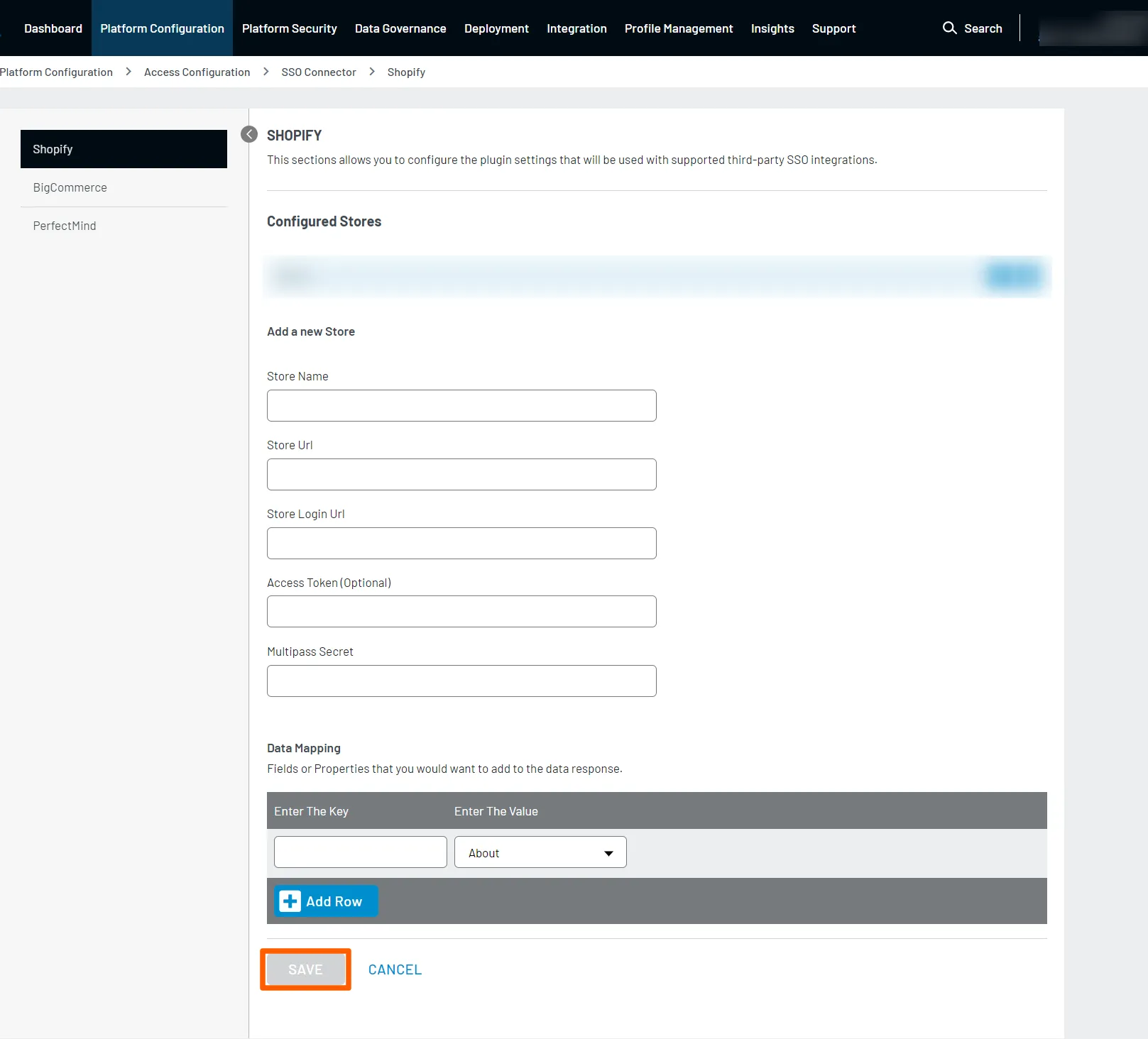
Task: Click the Configured Stores heading
Action: click(x=324, y=221)
